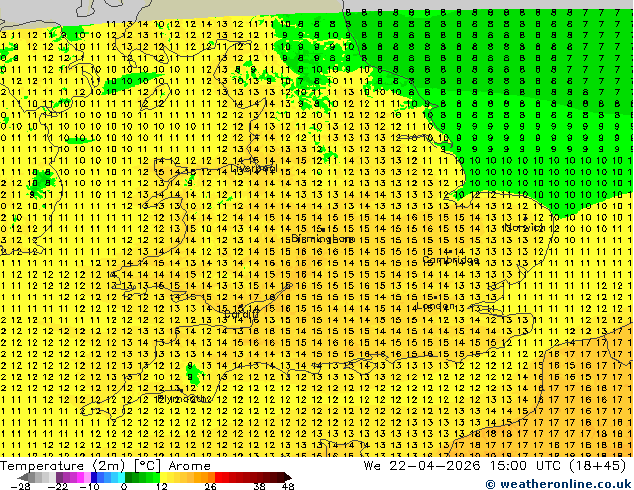Click the Liverpool city label
The image size is (634, 490).
(254, 167)
